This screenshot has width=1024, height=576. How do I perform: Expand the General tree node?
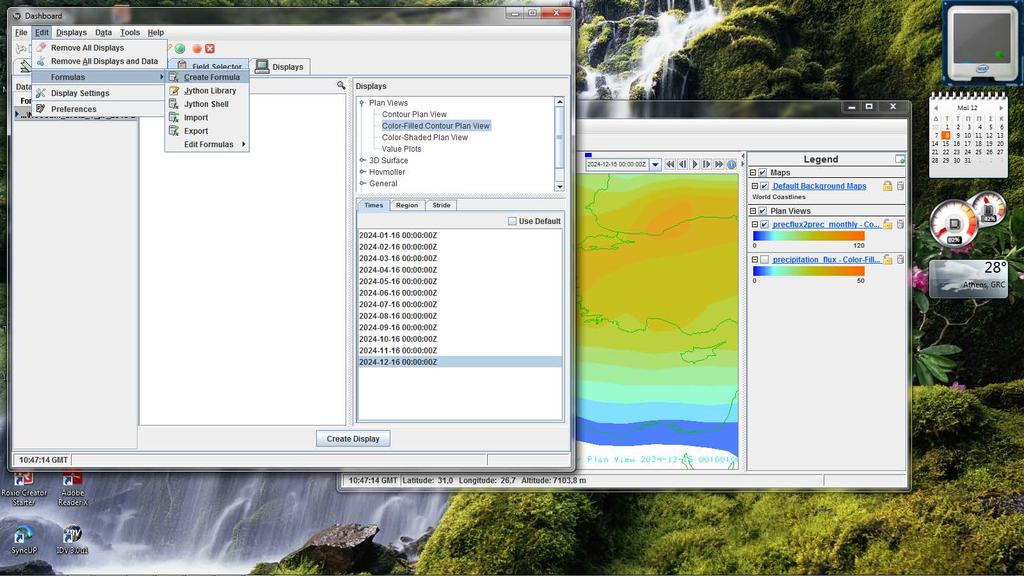pos(362,184)
